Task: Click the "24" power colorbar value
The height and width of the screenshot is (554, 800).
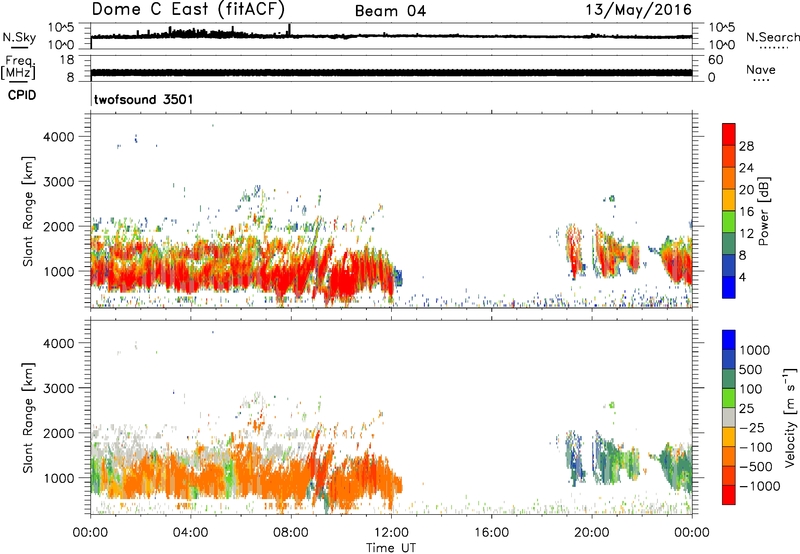Action: tap(746, 168)
